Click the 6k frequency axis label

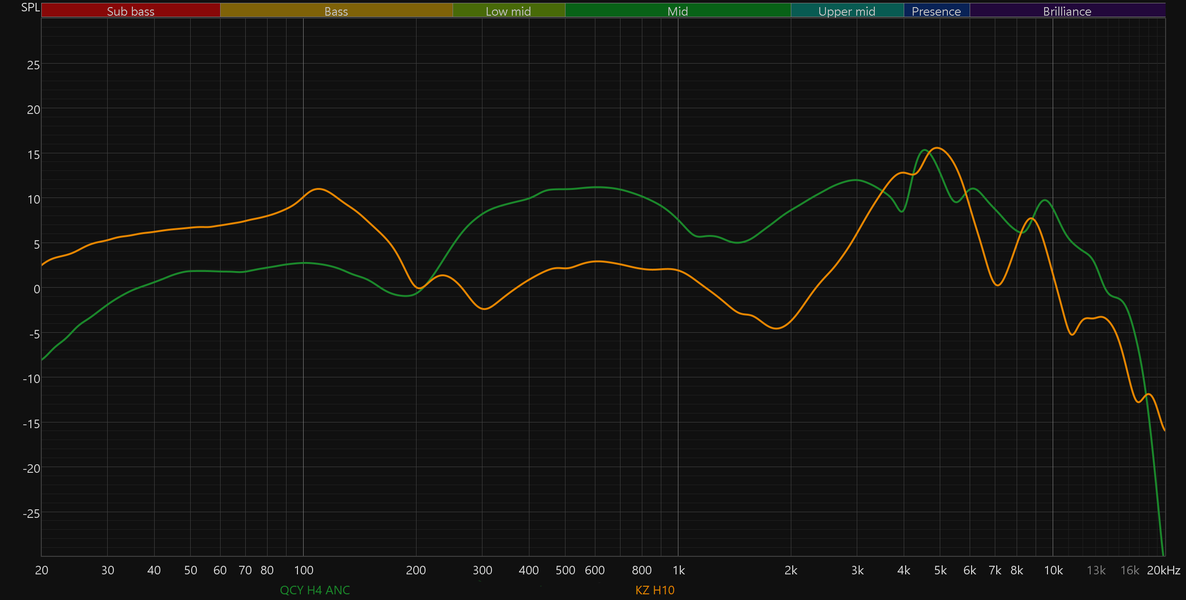tap(970, 570)
